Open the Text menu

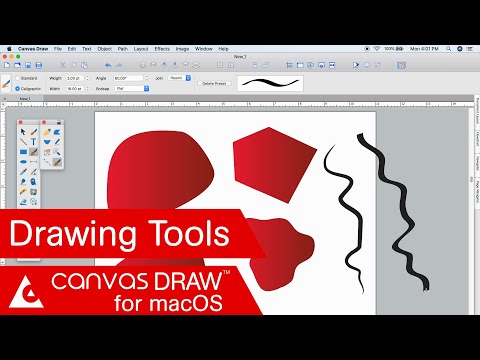87,49
